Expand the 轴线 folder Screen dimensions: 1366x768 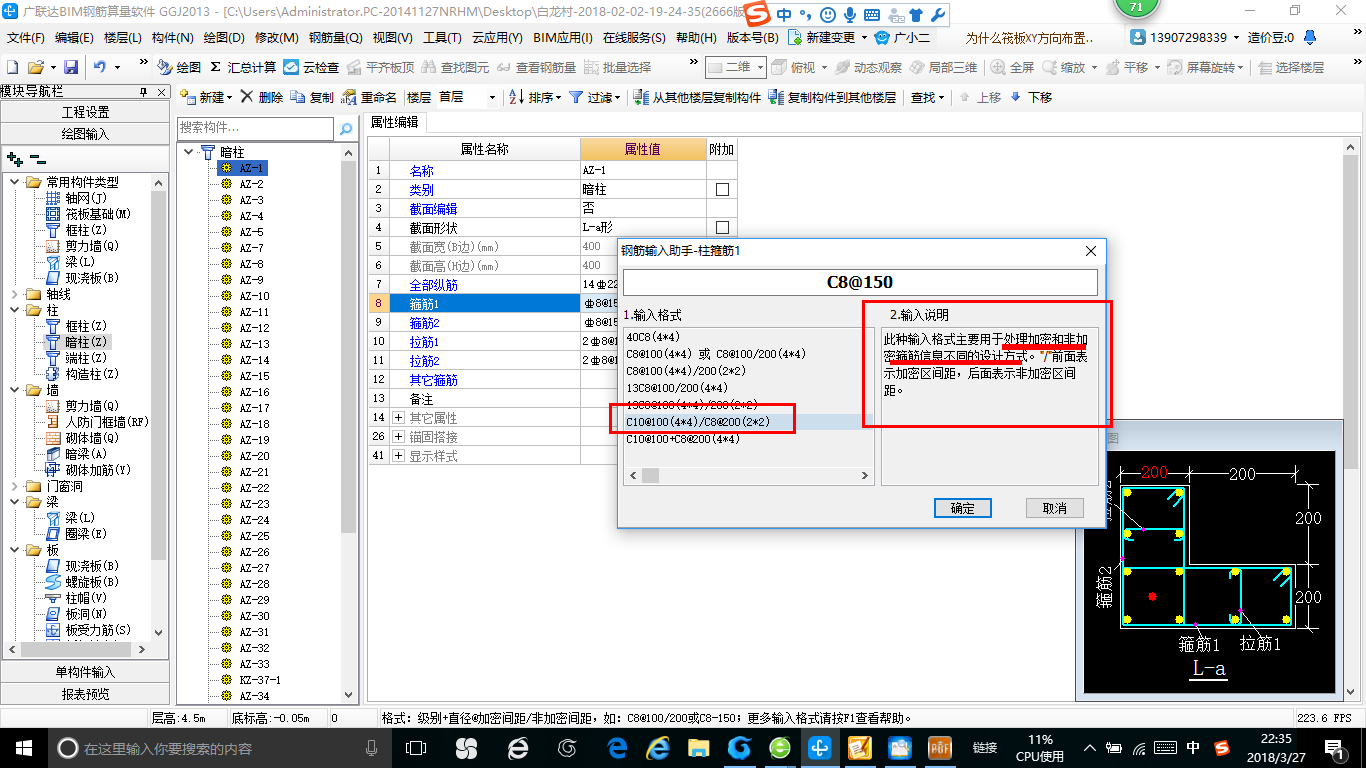pos(15,294)
